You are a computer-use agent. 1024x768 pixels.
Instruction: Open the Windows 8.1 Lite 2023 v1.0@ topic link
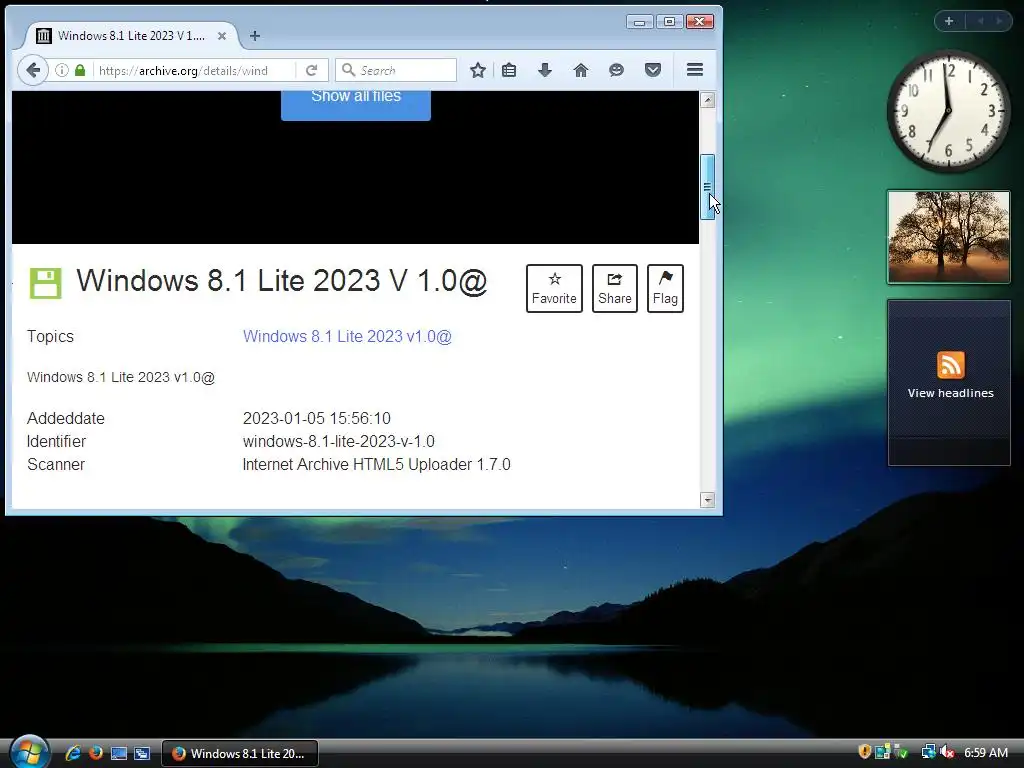pyautogui.click(x=347, y=336)
